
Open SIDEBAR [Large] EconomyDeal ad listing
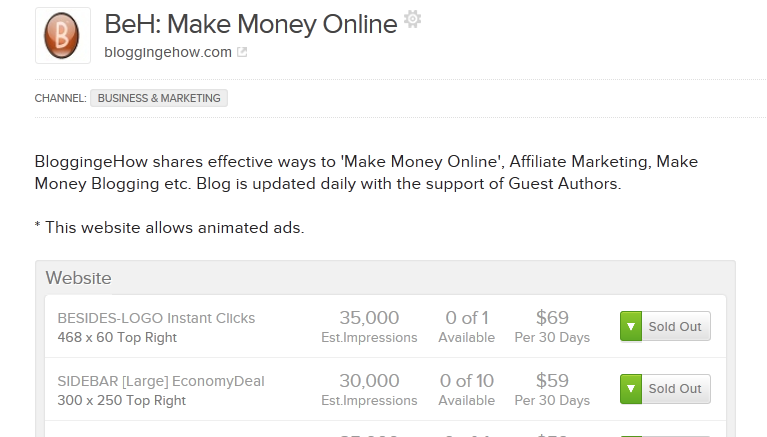[160, 381]
